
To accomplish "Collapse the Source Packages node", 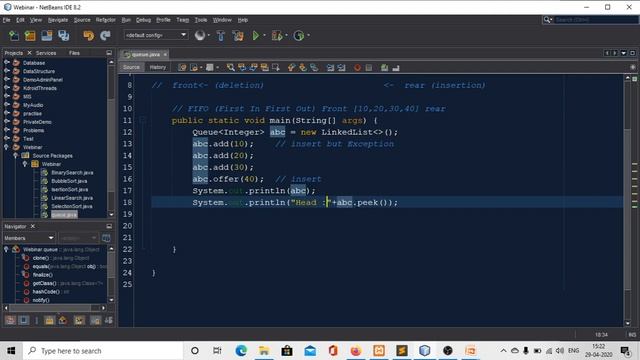I will click(x=16, y=156).
